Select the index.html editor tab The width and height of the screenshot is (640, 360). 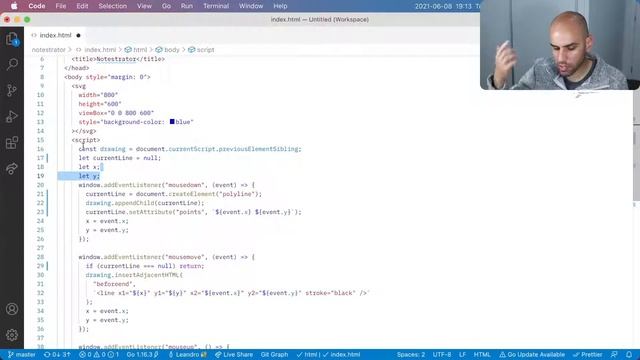pyautogui.click(x=56, y=35)
